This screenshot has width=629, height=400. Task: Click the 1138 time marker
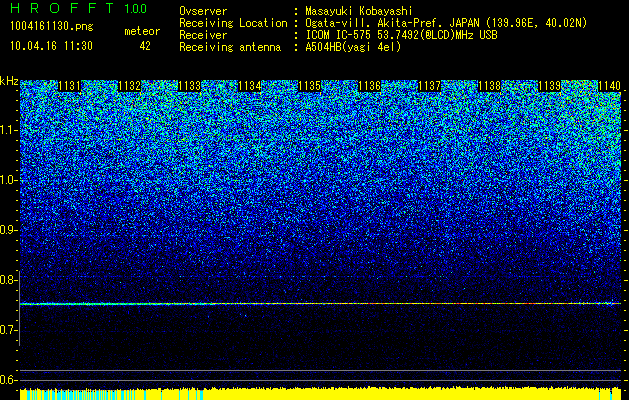click(489, 86)
